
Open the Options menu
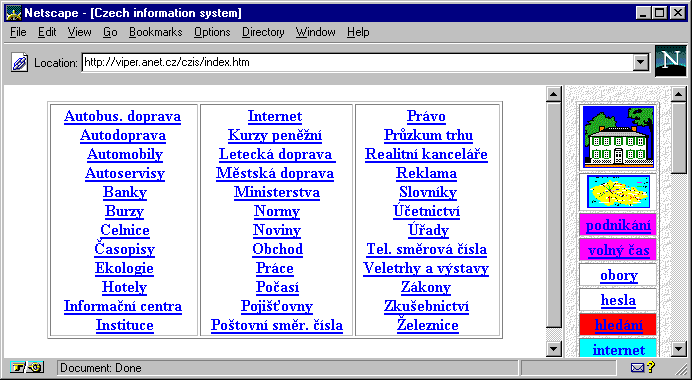pos(212,32)
